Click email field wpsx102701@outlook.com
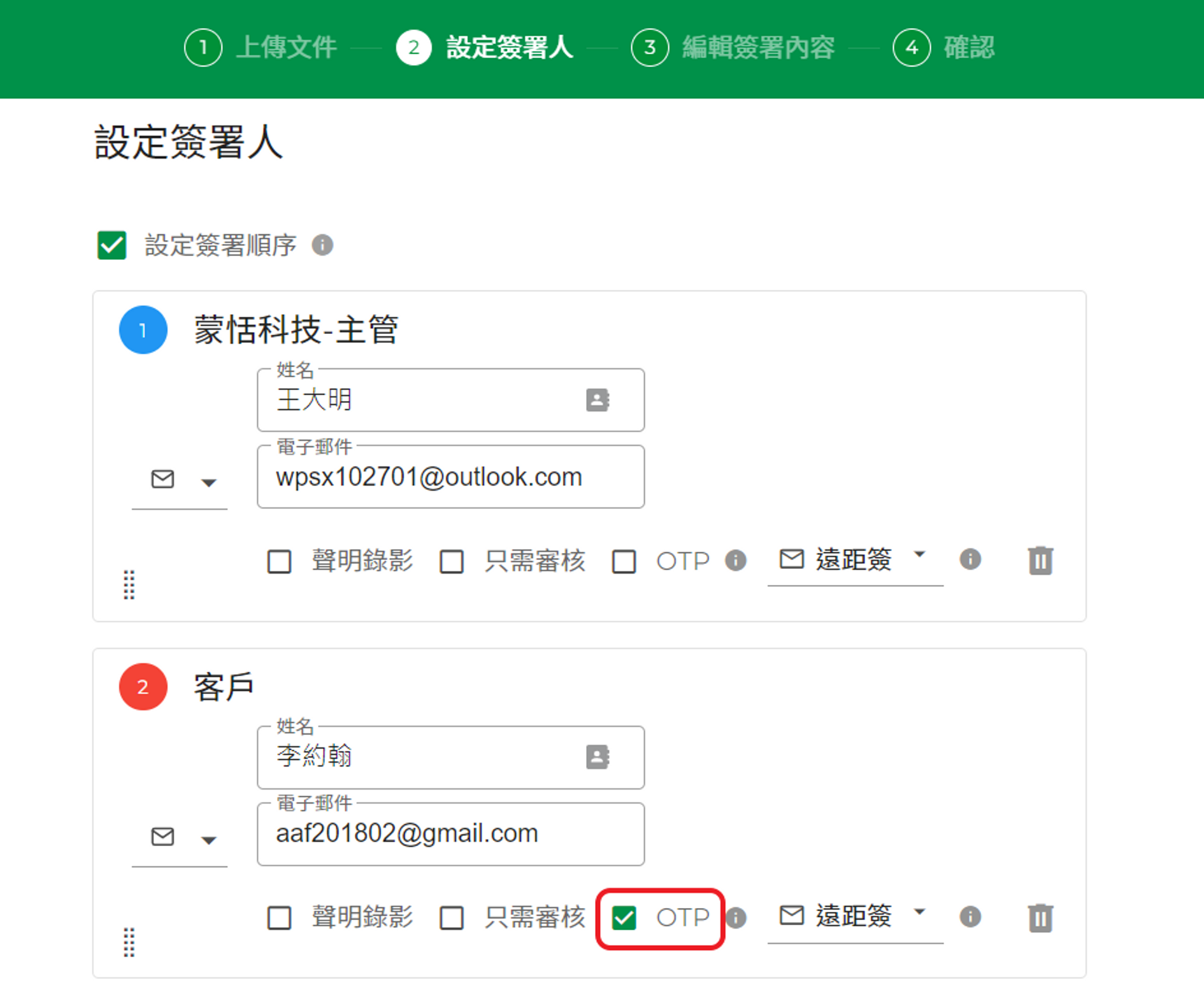The width and height of the screenshot is (1204, 1001). pos(451,477)
